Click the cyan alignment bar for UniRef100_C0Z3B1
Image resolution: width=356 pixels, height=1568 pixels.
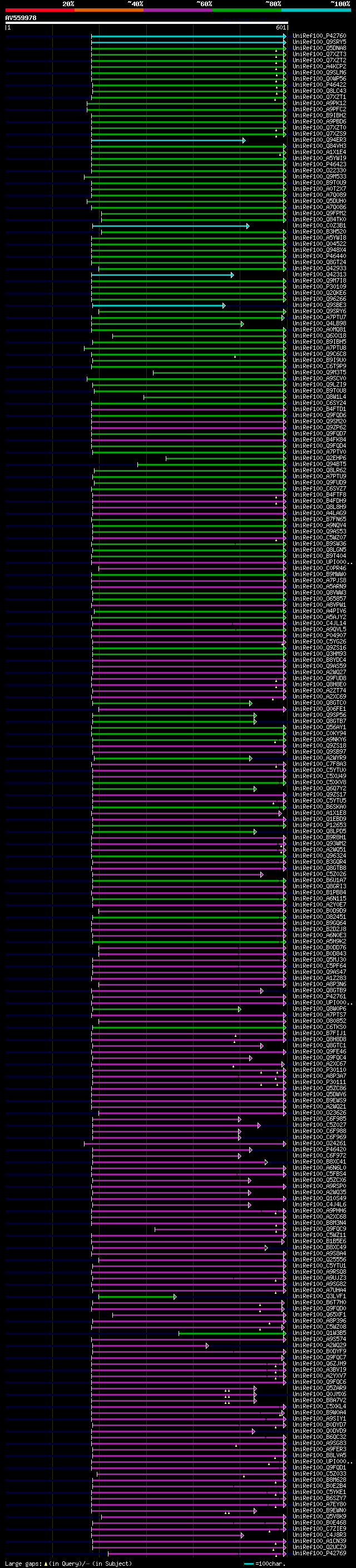click(x=171, y=226)
